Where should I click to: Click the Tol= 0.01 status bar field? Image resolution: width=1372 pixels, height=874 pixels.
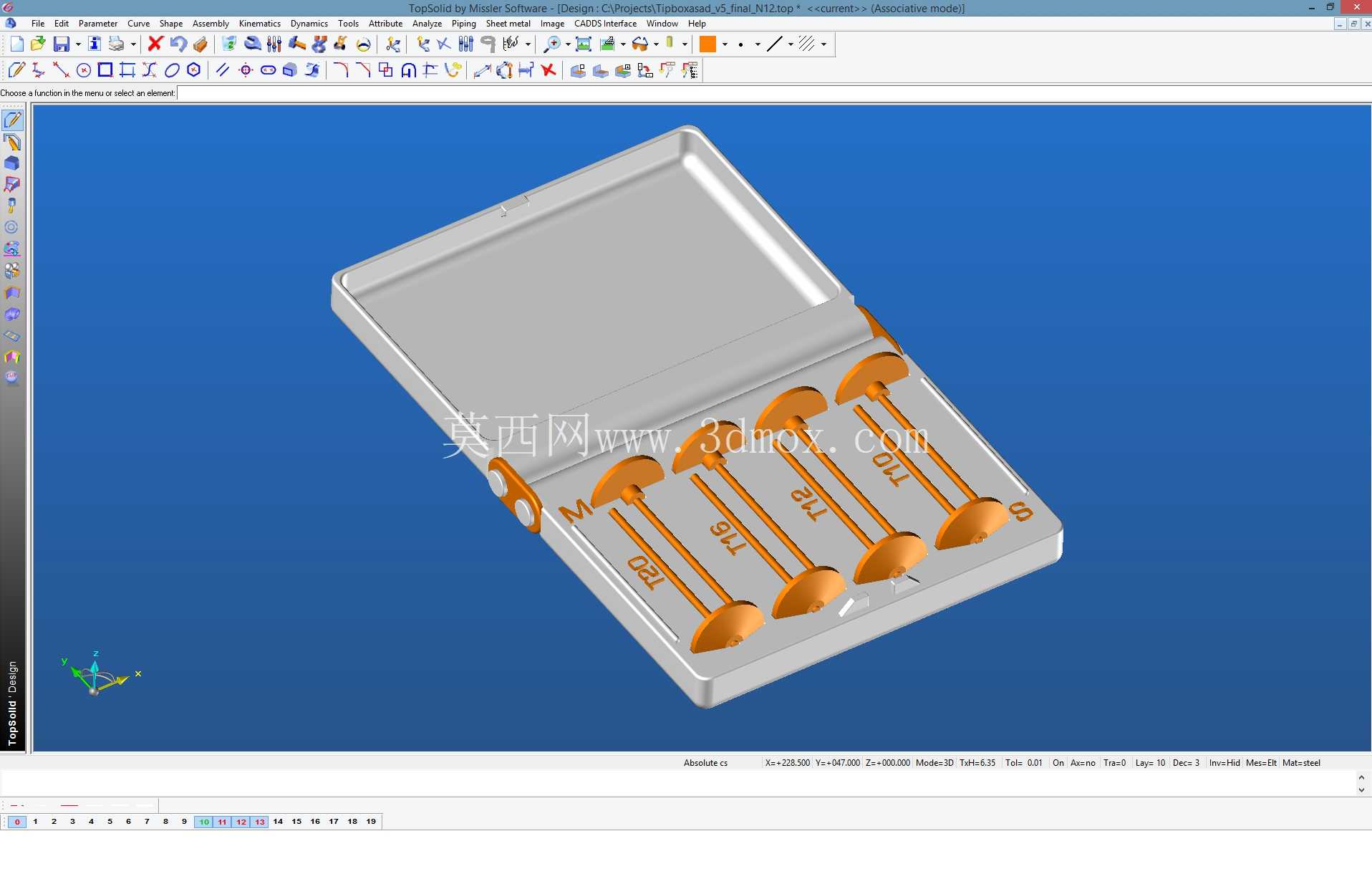pos(1024,763)
